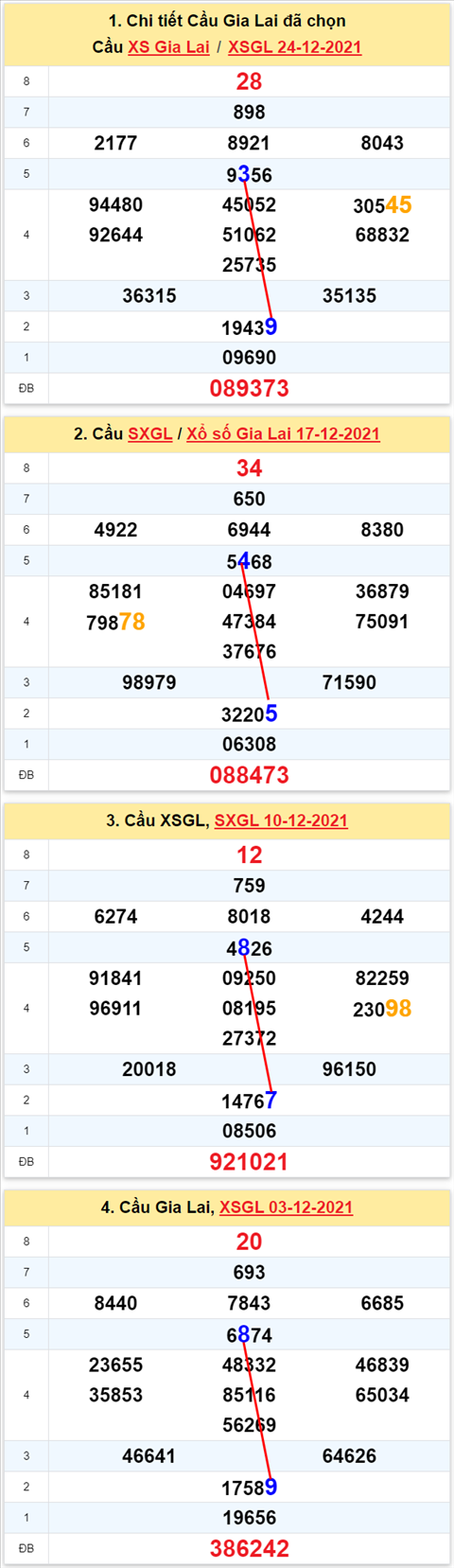Select number 6685

click(x=382, y=1304)
